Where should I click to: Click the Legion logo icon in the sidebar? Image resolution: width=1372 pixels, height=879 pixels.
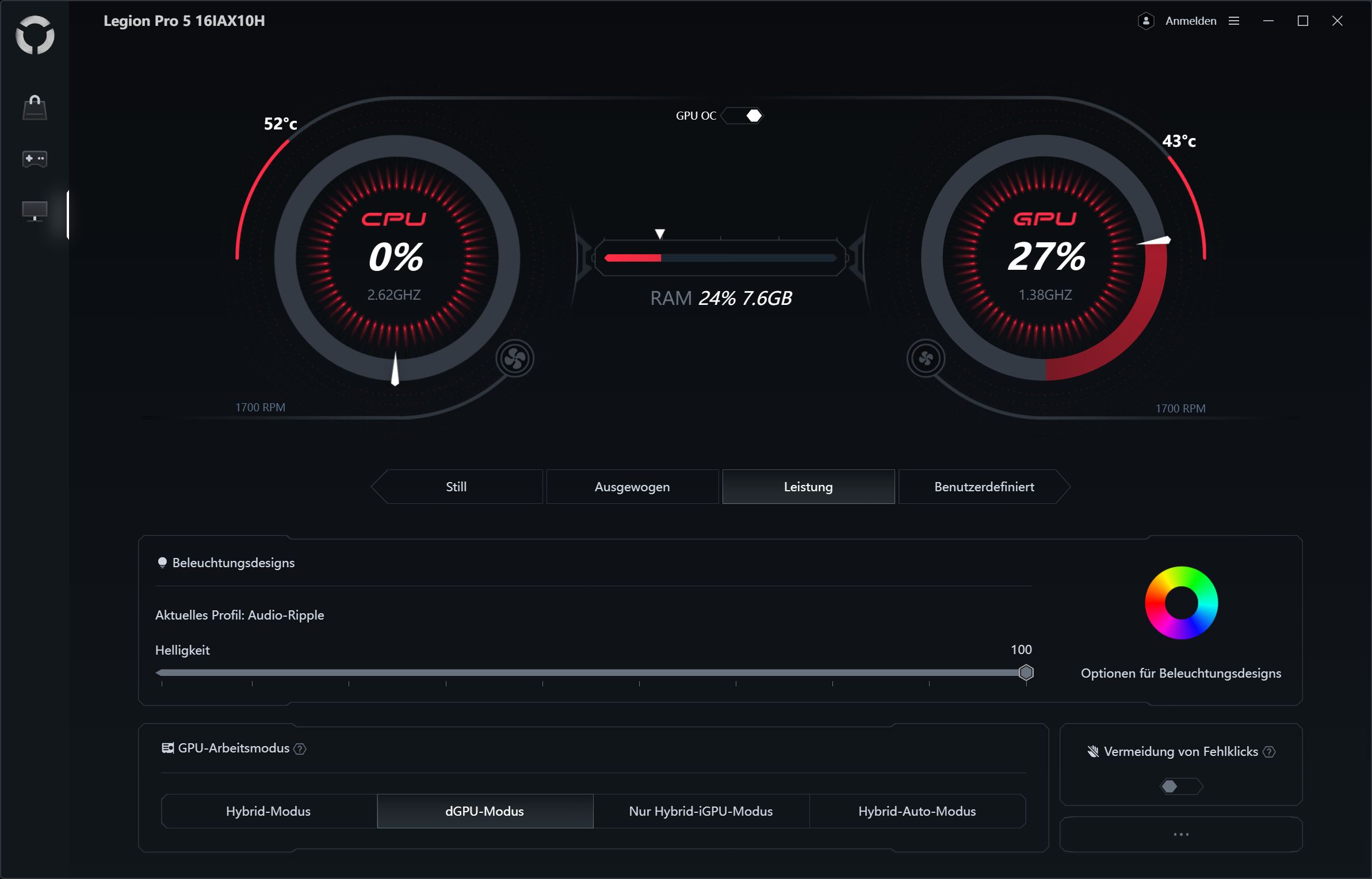point(35,36)
